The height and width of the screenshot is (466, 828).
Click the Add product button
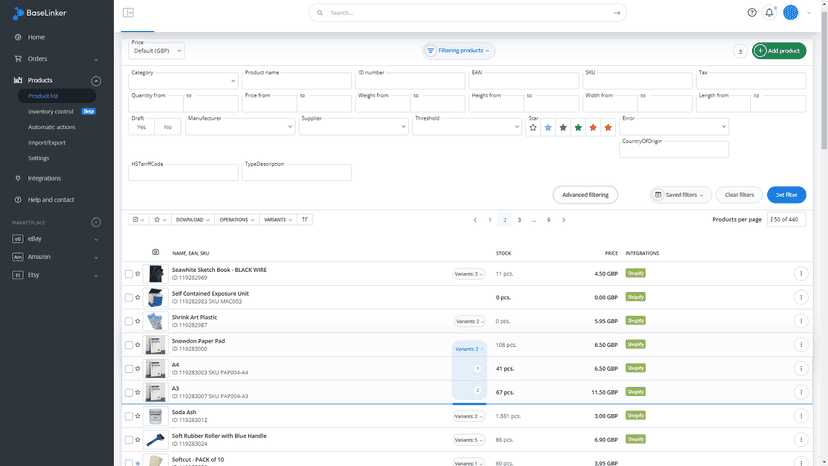click(x=779, y=51)
